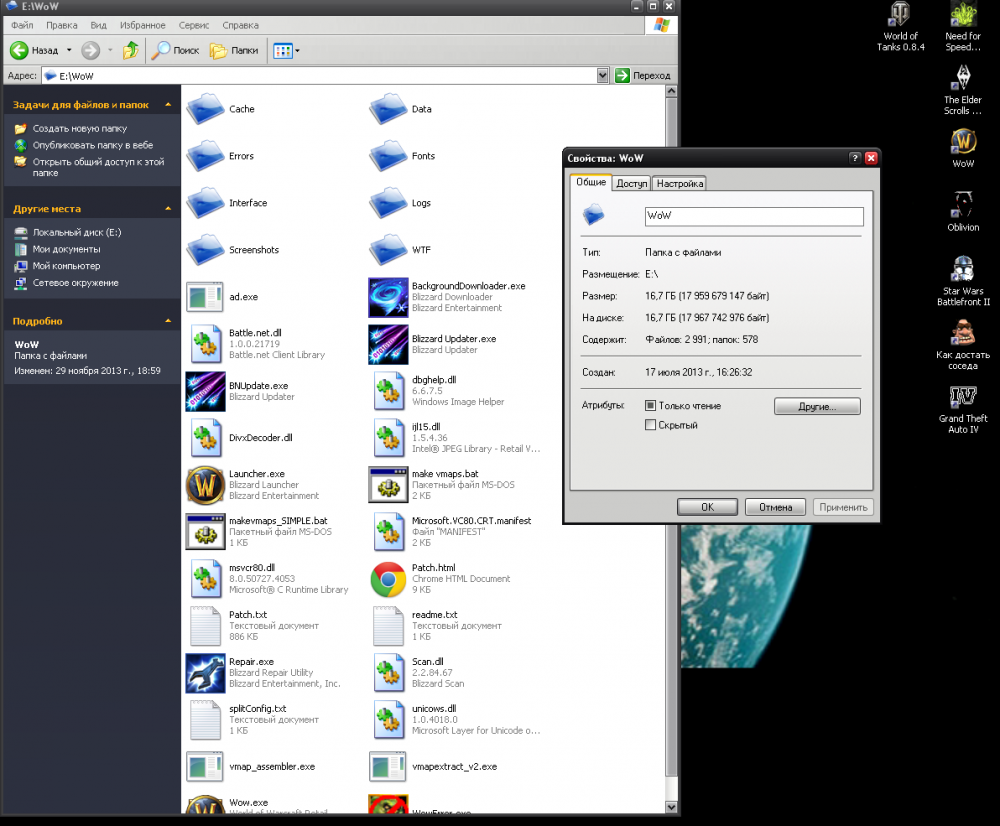Open the 'Сервис' menu

(x=194, y=26)
